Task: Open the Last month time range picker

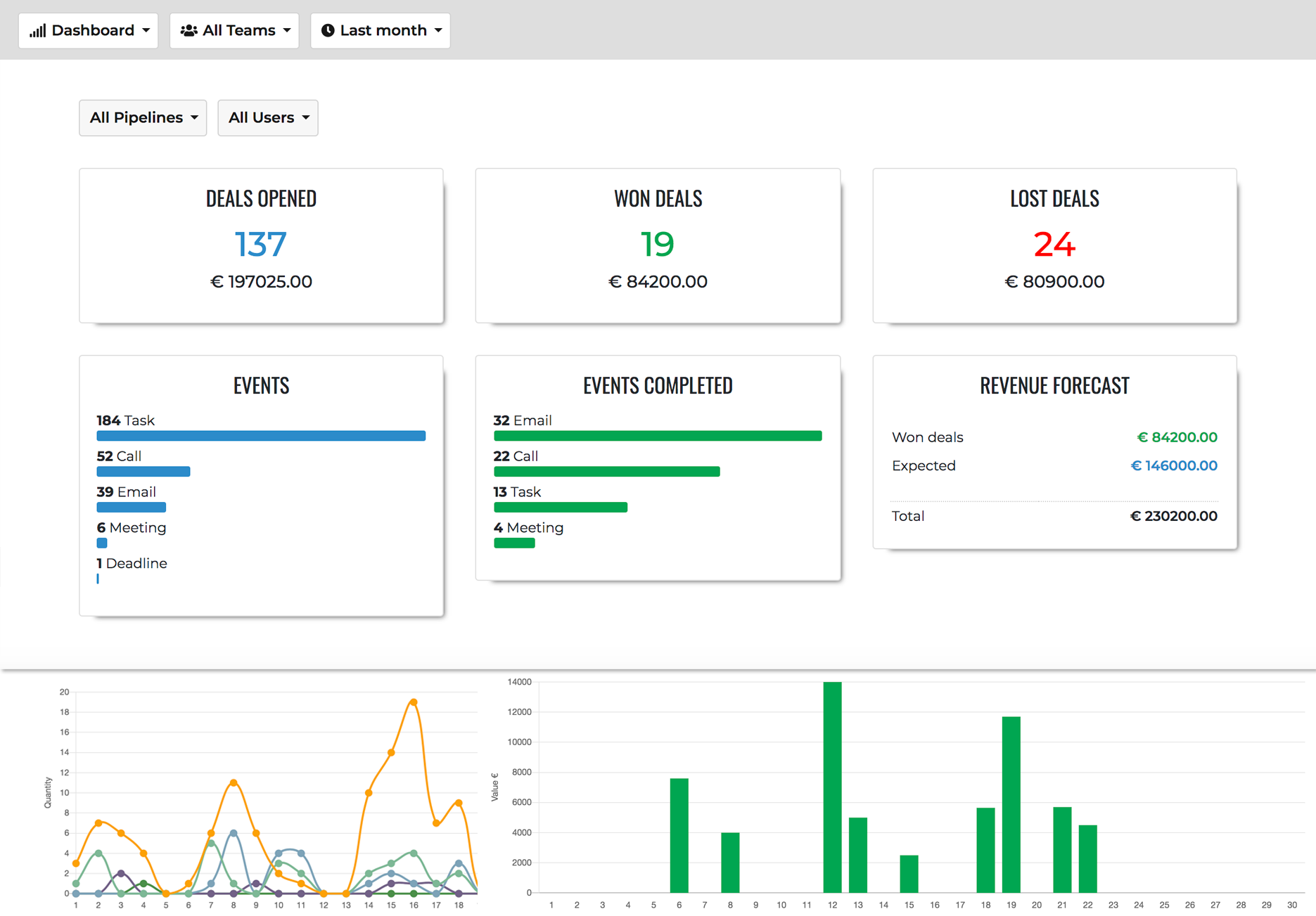Action: [x=380, y=30]
